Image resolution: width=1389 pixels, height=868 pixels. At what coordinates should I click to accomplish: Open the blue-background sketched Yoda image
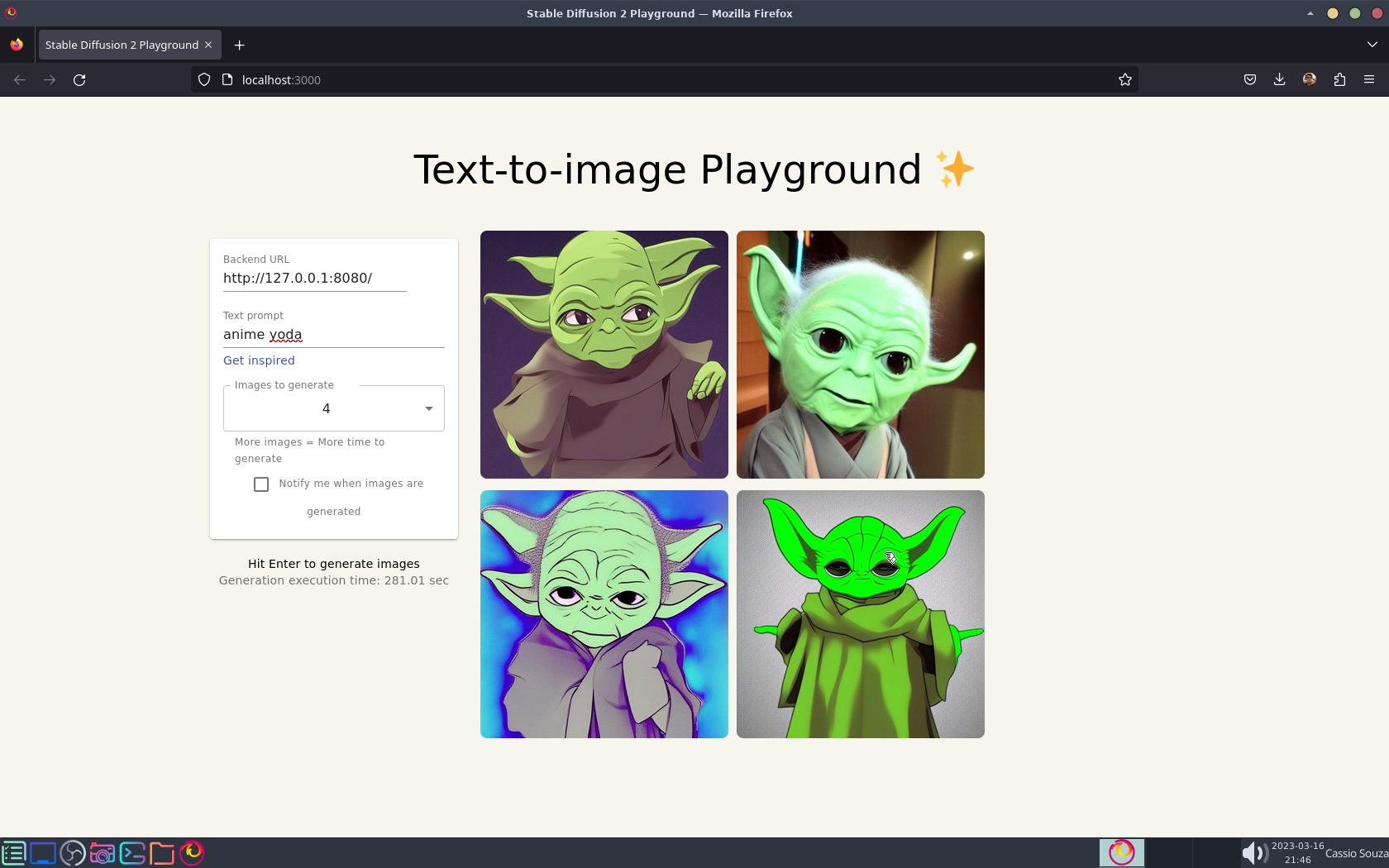click(604, 614)
